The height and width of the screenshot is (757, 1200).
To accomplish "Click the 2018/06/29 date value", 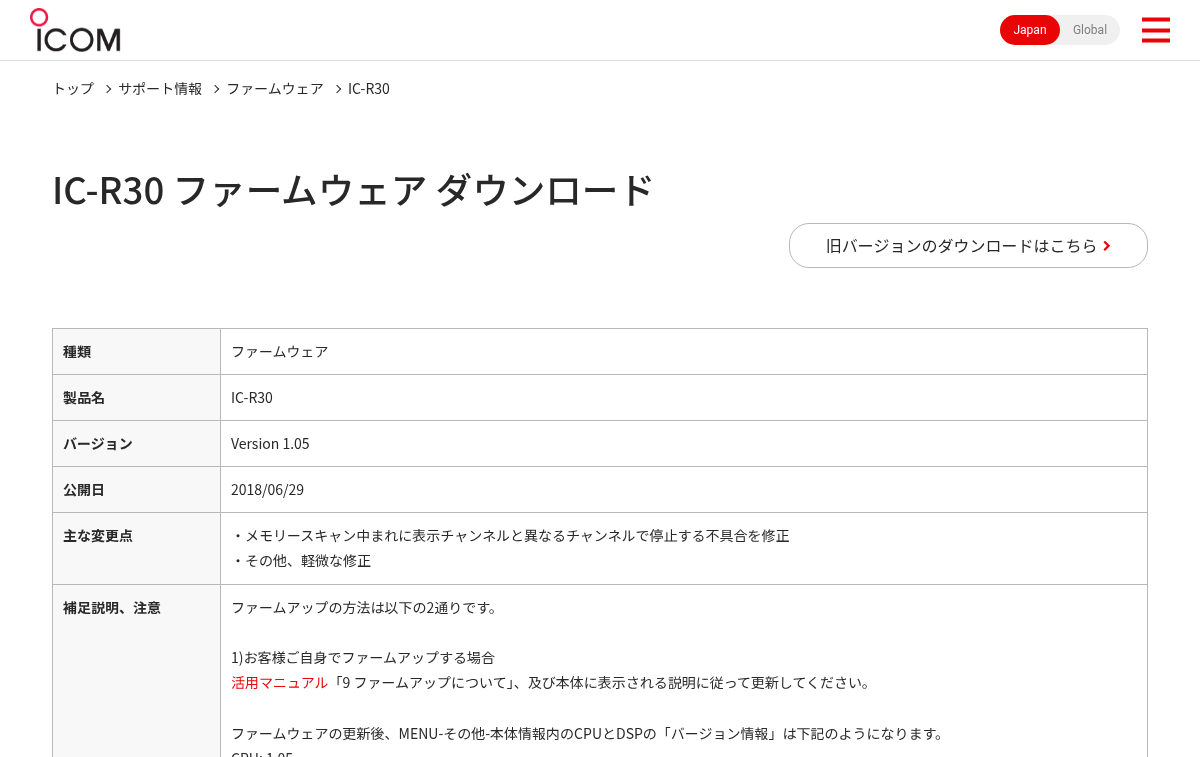I will point(267,489).
